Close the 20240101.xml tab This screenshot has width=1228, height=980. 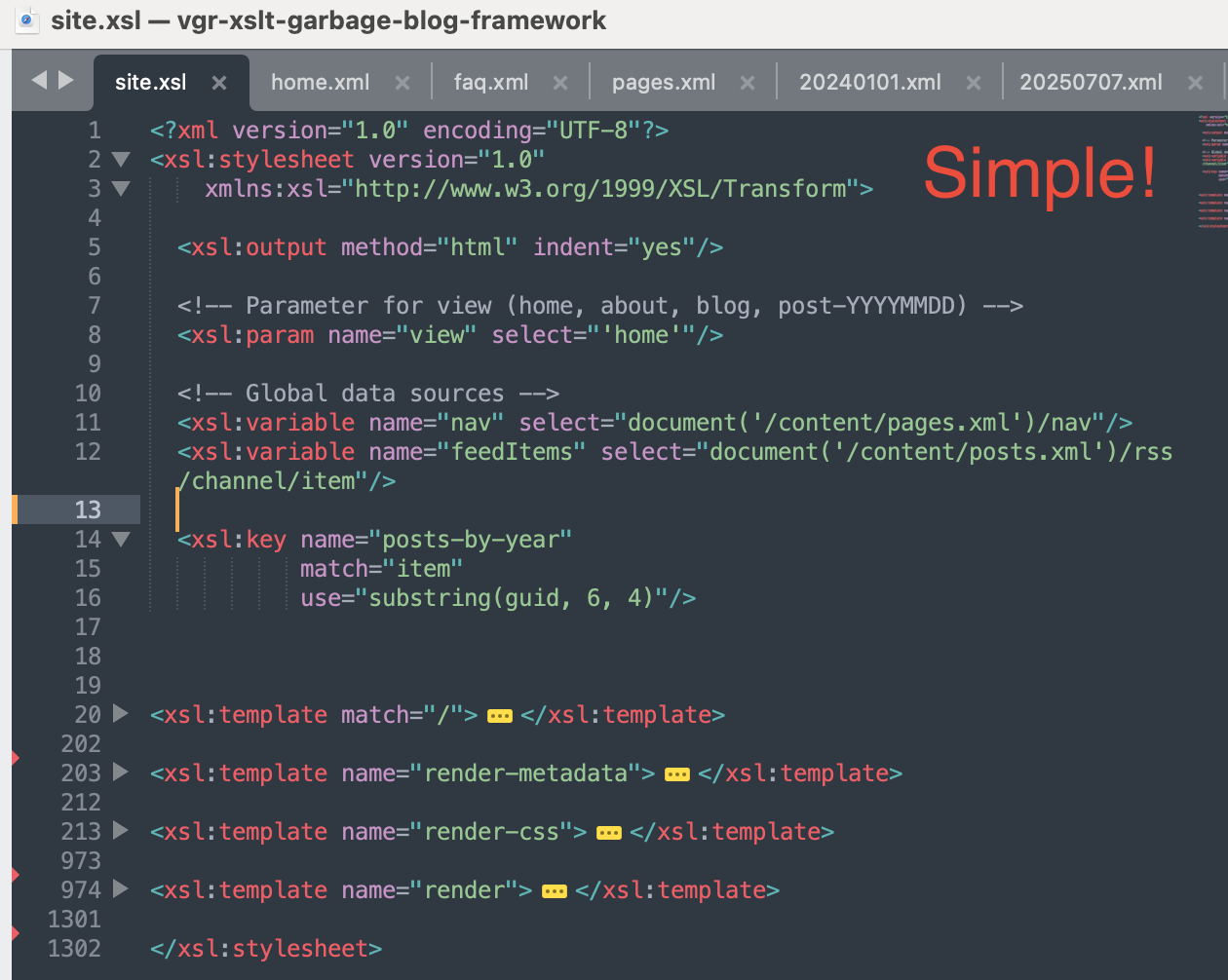pyautogui.click(x=973, y=83)
